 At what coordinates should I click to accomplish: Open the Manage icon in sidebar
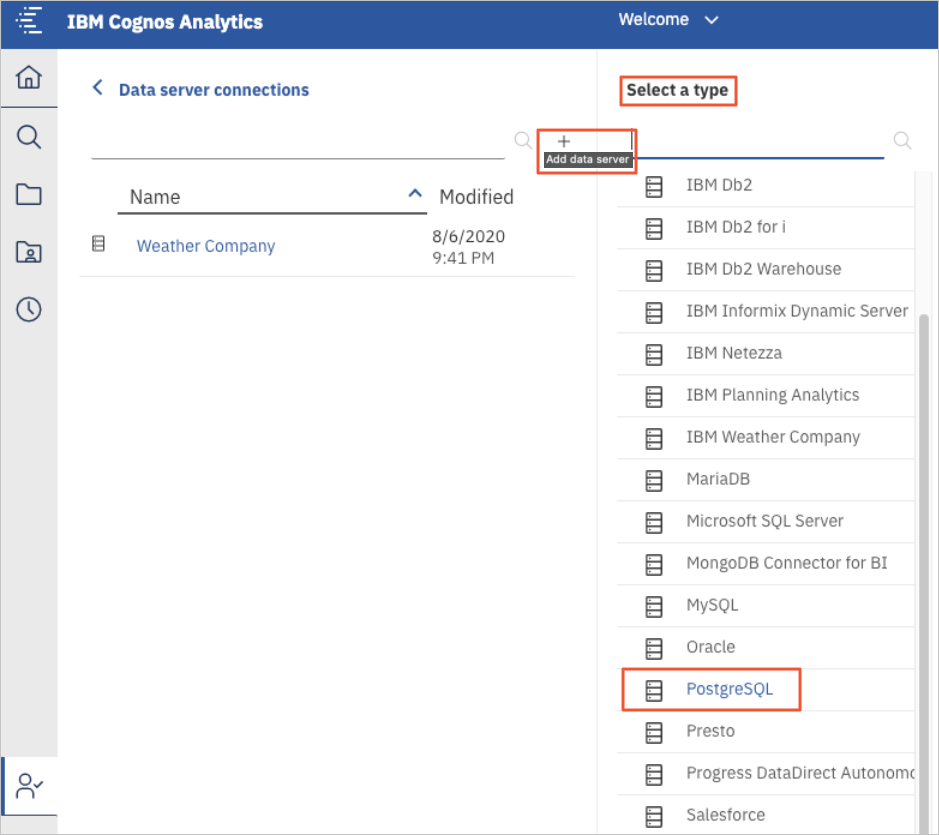pos(29,786)
